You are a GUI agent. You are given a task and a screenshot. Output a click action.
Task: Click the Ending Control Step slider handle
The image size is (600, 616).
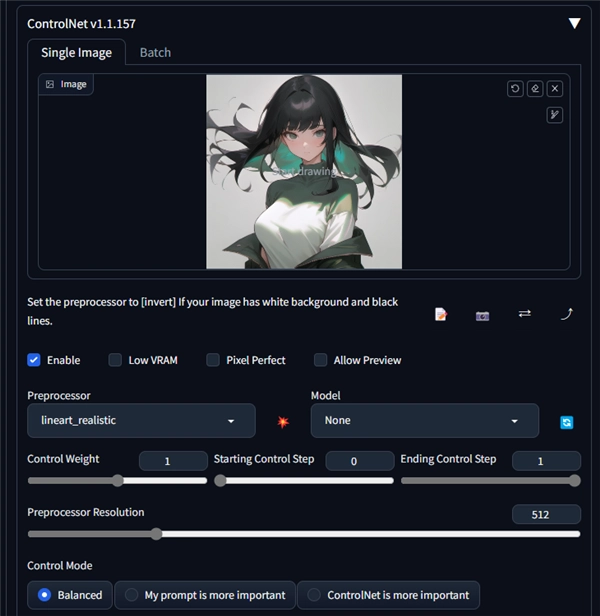click(574, 480)
